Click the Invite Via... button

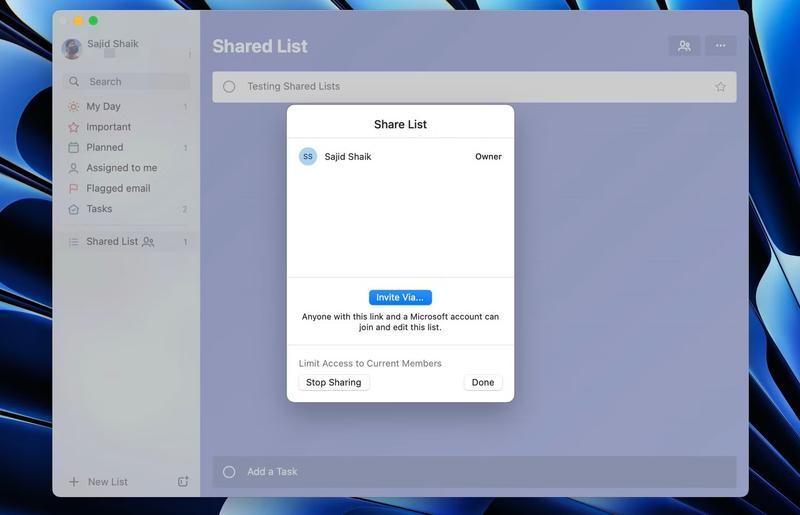pos(400,297)
